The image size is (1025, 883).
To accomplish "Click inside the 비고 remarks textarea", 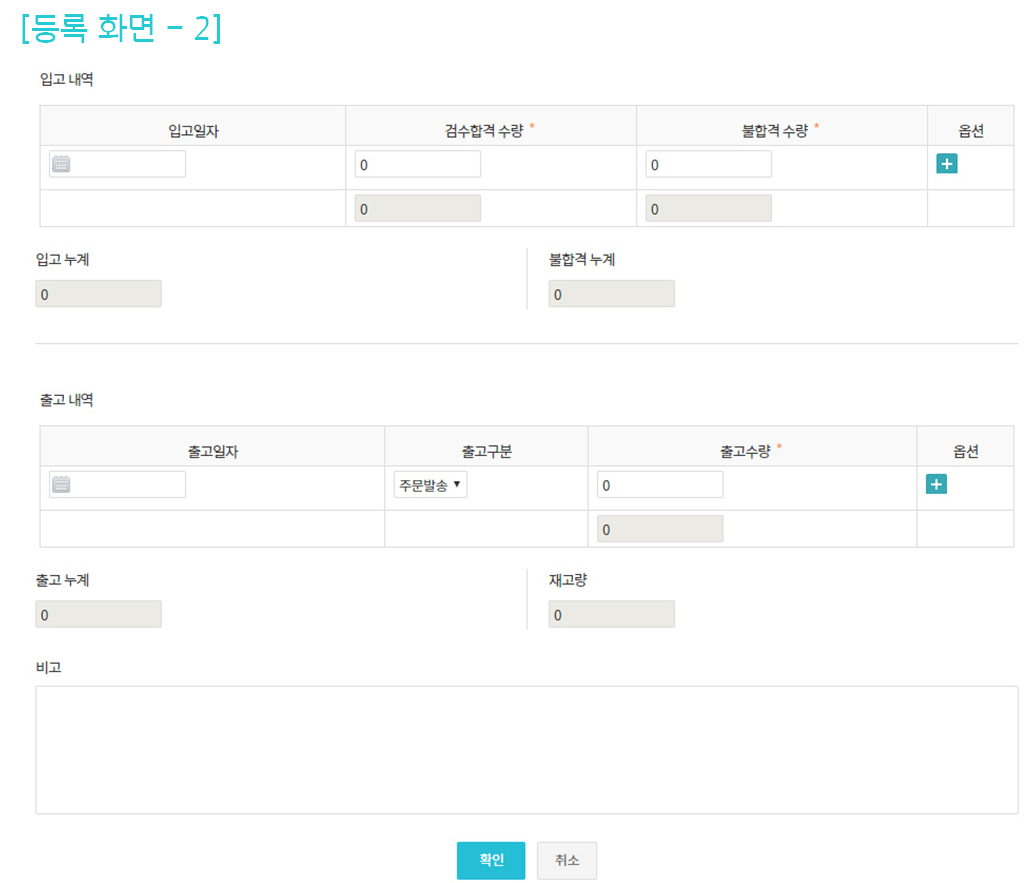I will coord(526,749).
